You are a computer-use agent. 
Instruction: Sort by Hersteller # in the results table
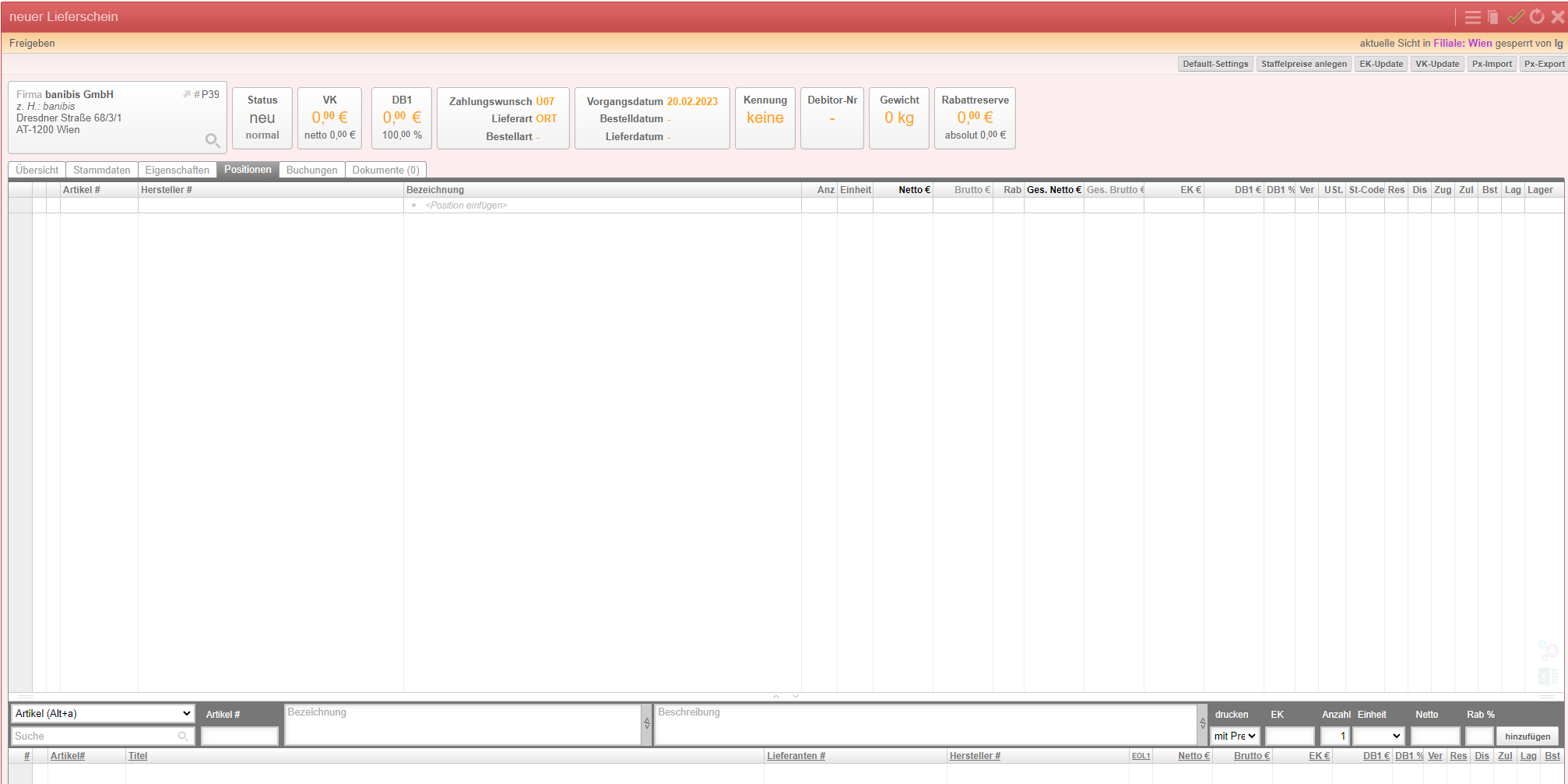coord(975,756)
